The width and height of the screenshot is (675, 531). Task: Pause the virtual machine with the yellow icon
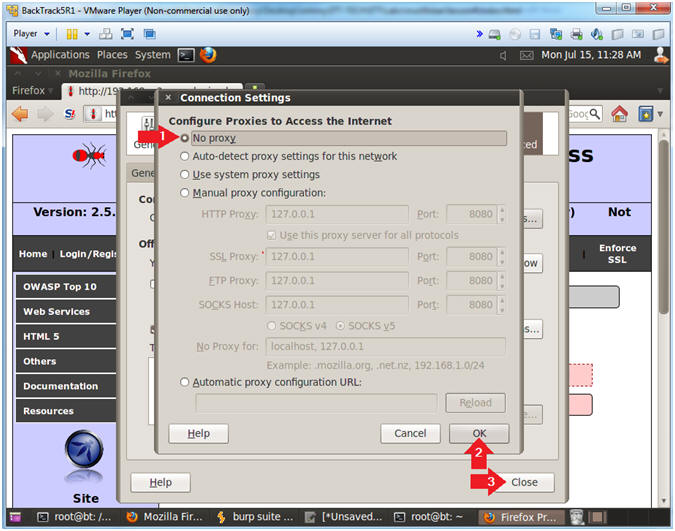pyautogui.click(x=72, y=34)
